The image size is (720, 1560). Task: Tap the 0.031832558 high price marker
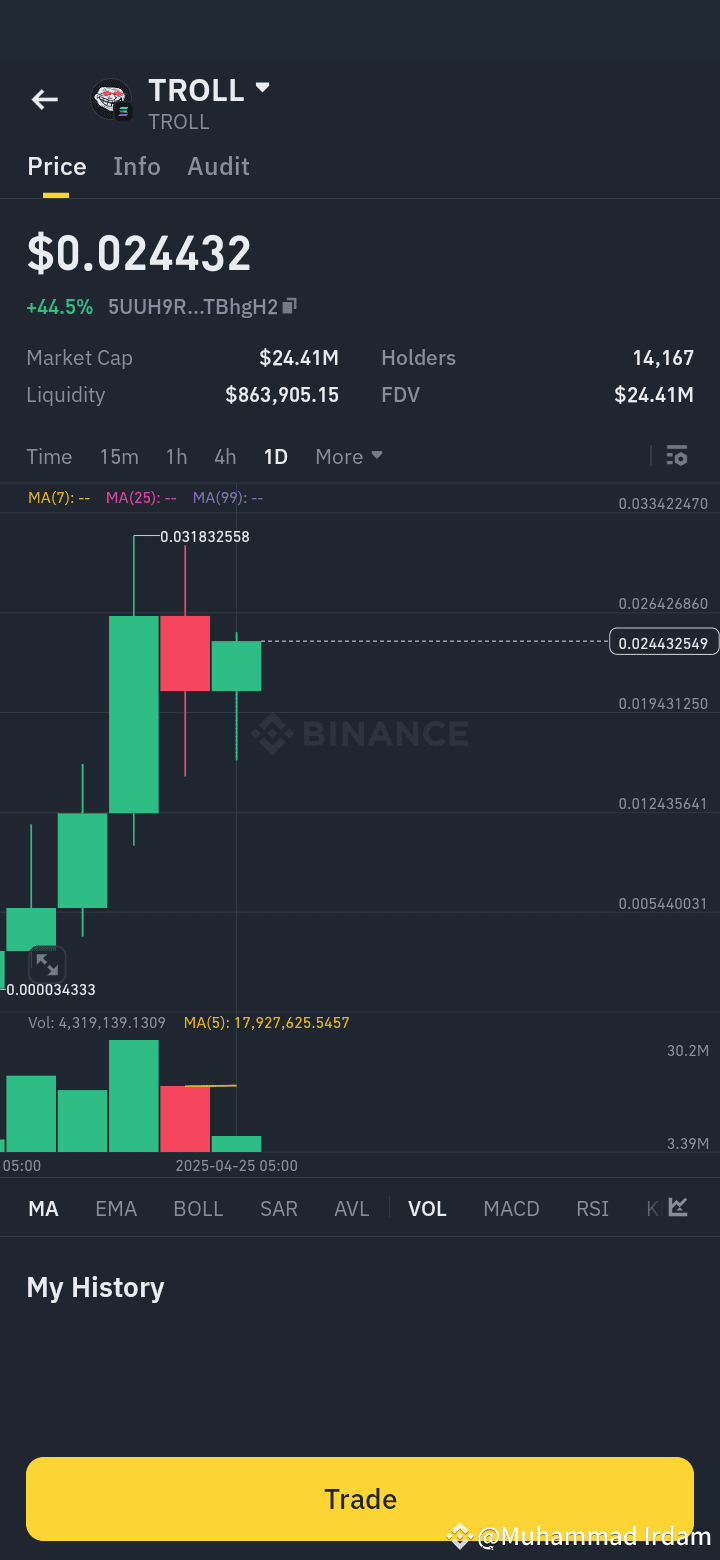coord(205,537)
